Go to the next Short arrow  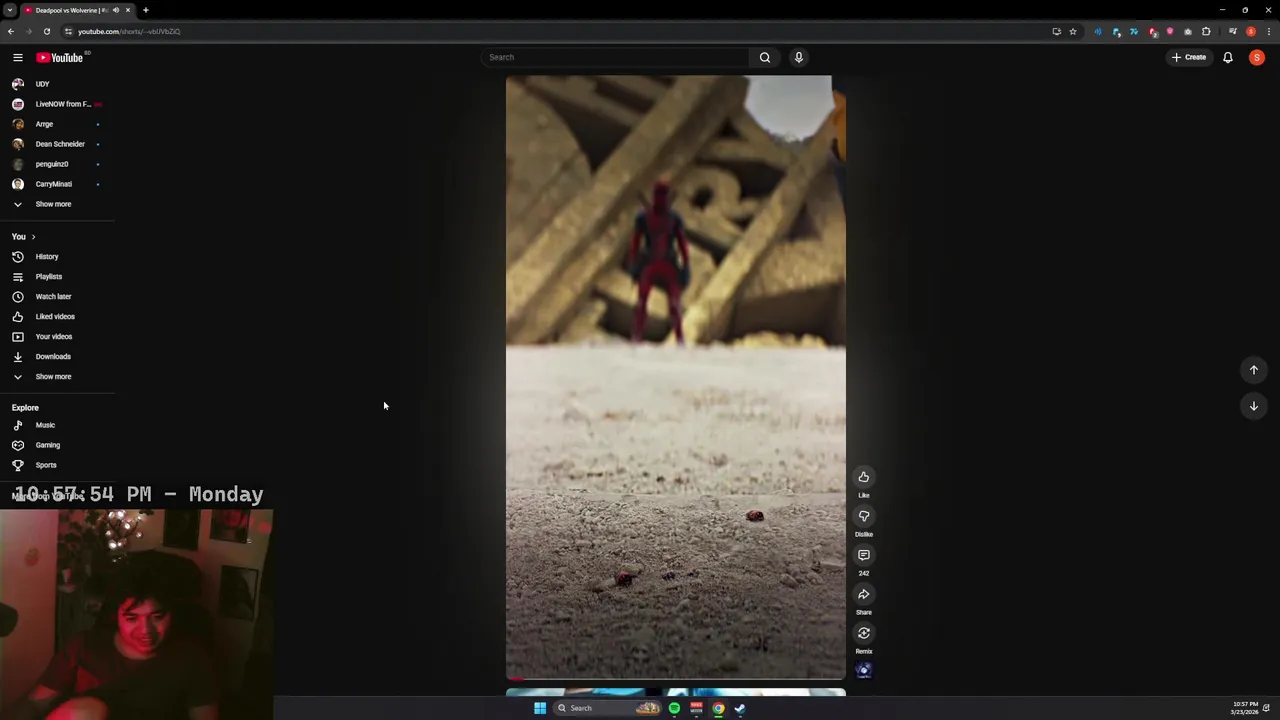[1253, 405]
